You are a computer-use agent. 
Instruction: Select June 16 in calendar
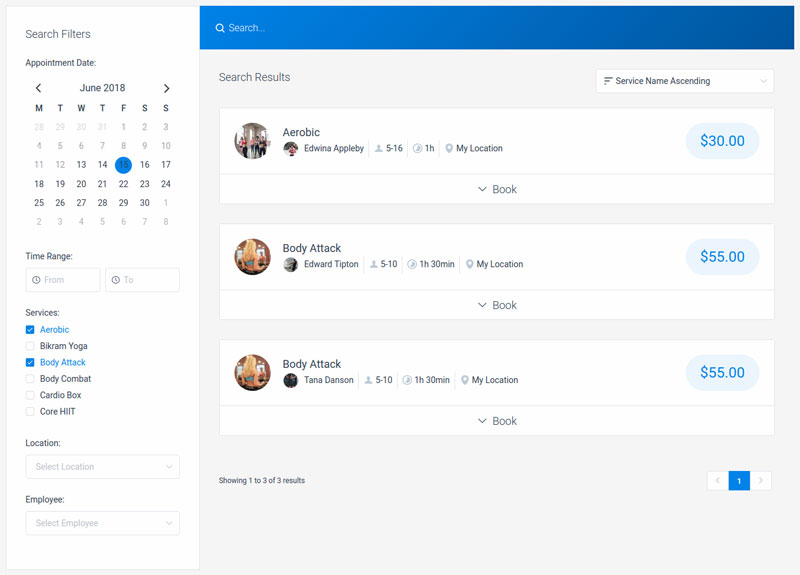pyautogui.click(x=145, y=165)
